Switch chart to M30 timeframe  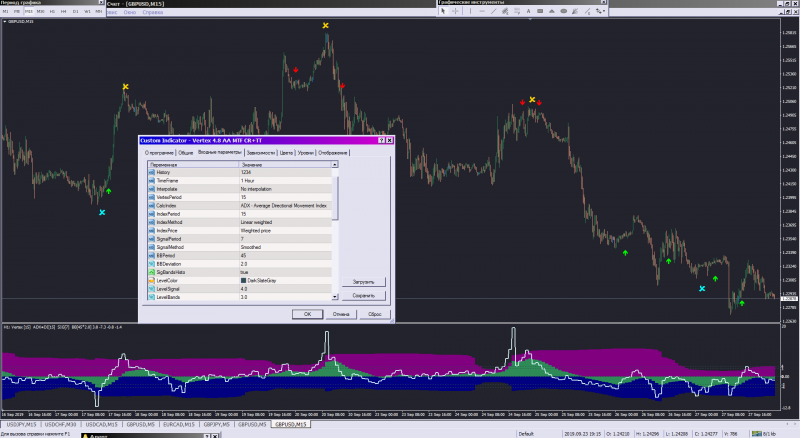click(40, 11)
